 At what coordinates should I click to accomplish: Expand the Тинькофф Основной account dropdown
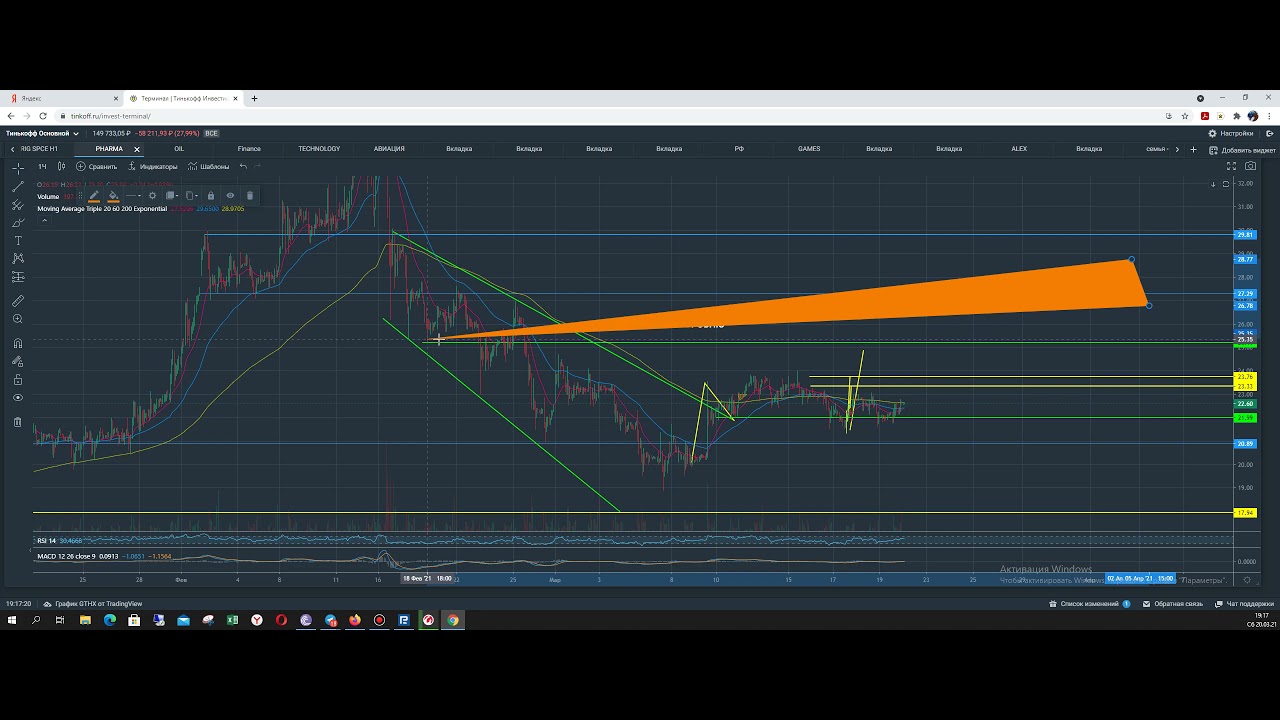pos(42,133)
